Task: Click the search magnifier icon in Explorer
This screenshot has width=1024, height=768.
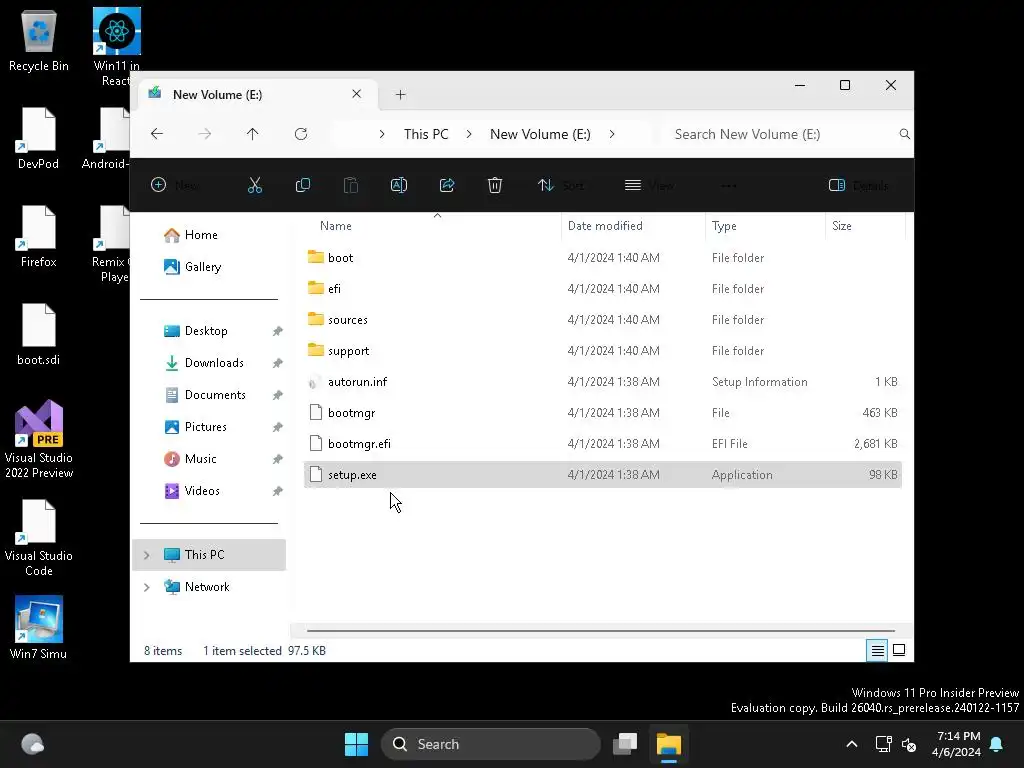Action: [904, 134]
